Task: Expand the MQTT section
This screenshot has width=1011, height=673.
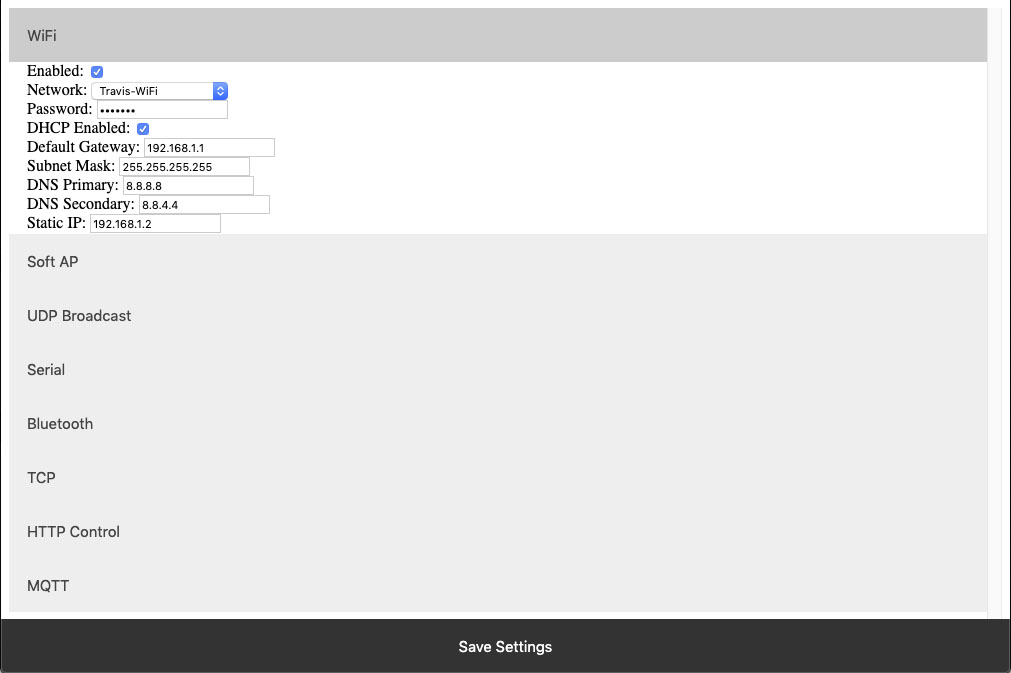Action: pos(498,585)
